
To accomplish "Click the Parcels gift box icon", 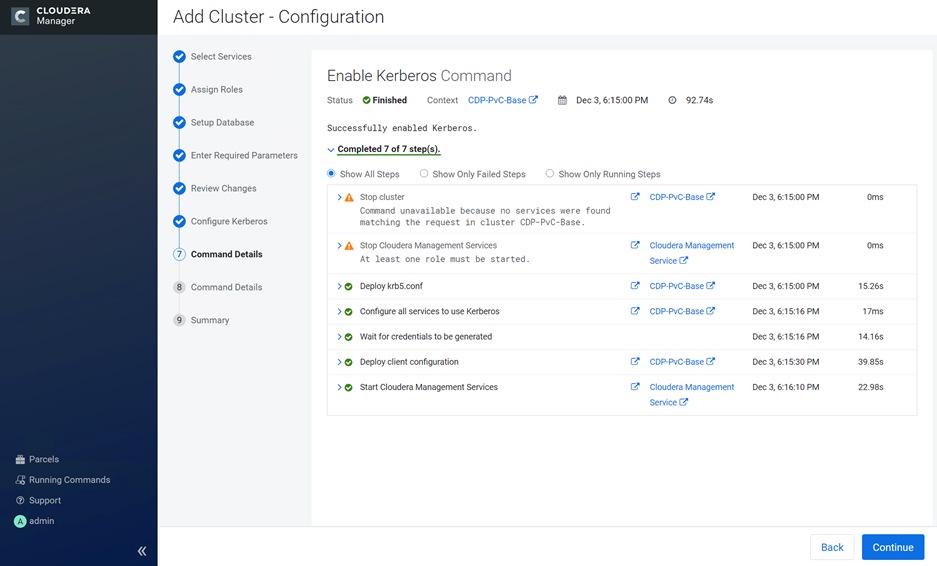I will pyautogui.click(x=20, y=459).
